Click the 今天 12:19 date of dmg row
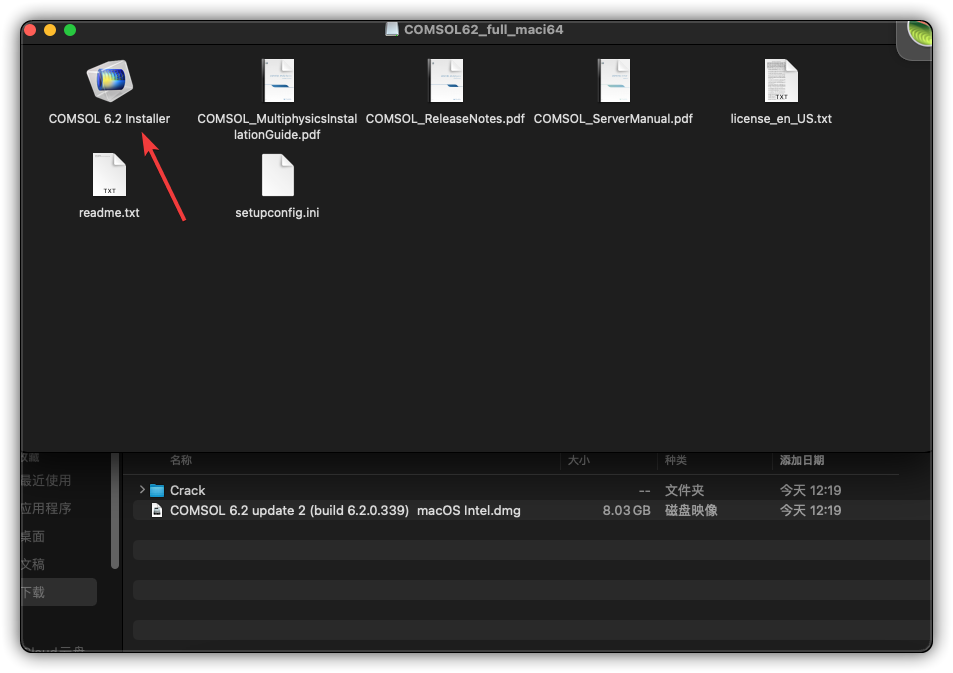This screenshot has width=953, height=673. point(810,510)
